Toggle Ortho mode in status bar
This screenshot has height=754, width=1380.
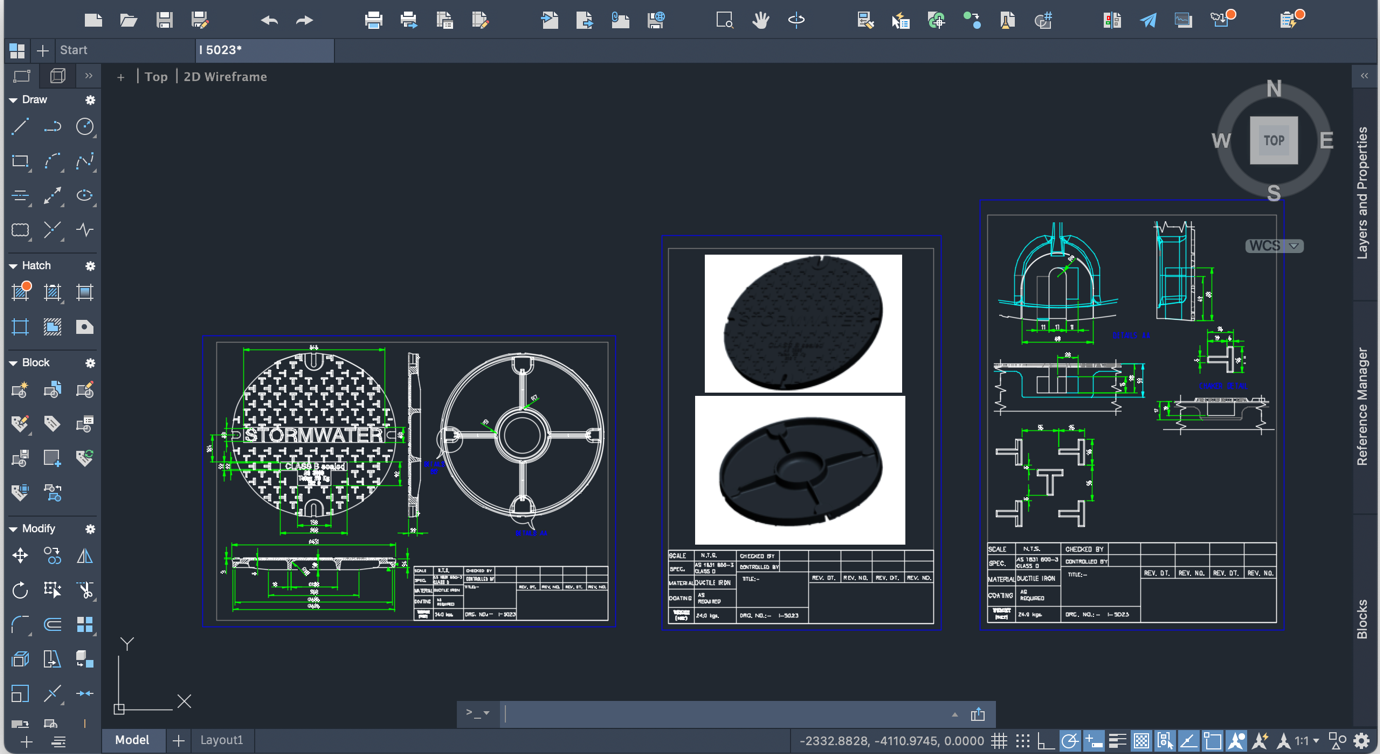[1045, 741]
